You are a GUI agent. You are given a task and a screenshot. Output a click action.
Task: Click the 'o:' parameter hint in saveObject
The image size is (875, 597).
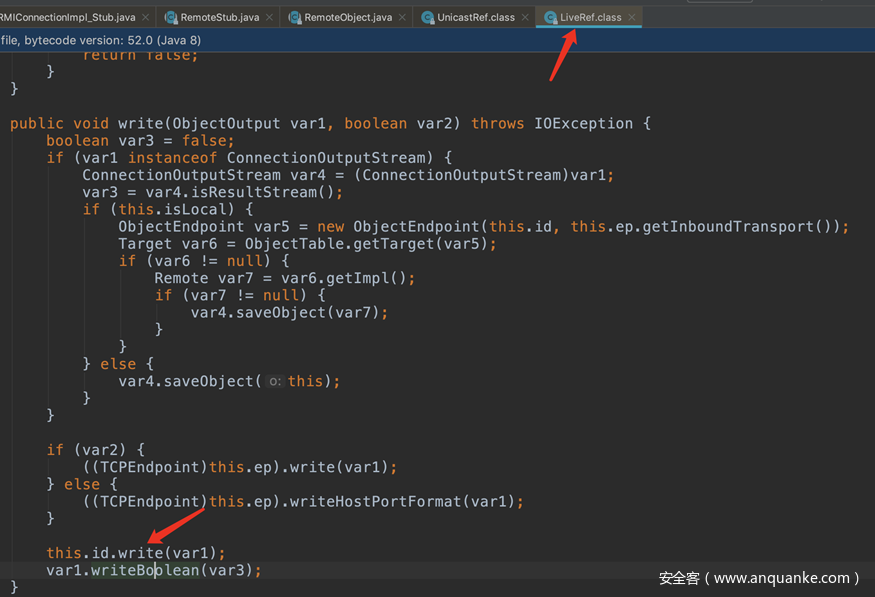pyautogui.click(x=276, y=382)
